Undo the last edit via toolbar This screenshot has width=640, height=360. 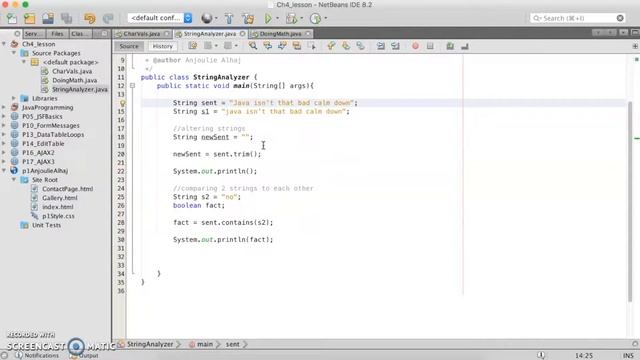(89, 18)
